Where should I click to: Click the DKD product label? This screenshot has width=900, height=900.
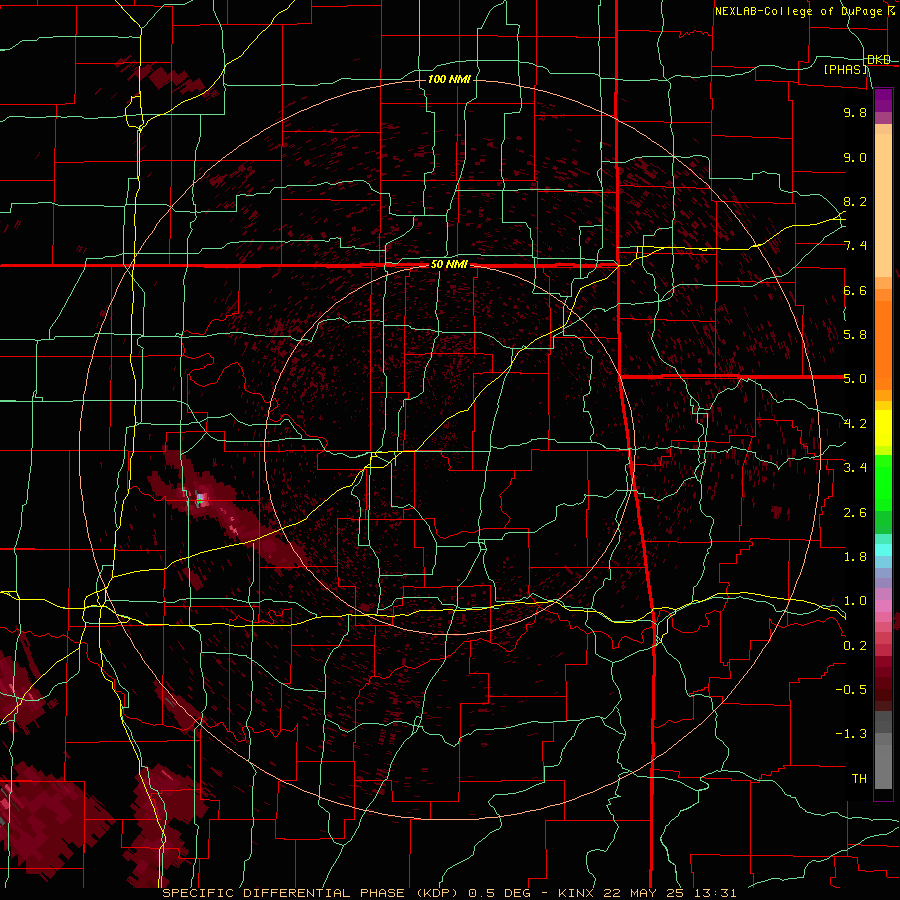click(x=879, y=60)
